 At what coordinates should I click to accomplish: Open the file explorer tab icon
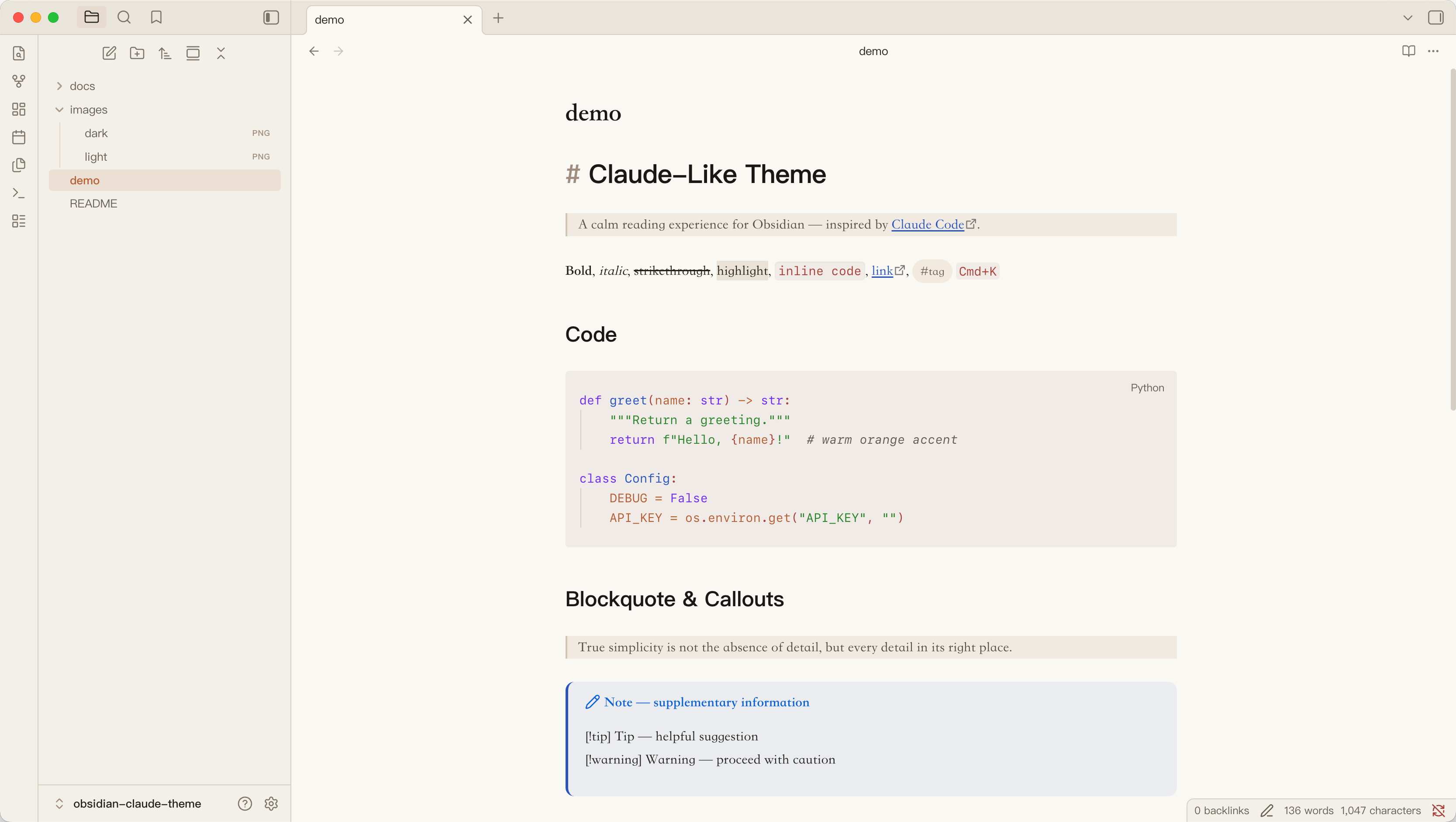[x=92, y=17]
